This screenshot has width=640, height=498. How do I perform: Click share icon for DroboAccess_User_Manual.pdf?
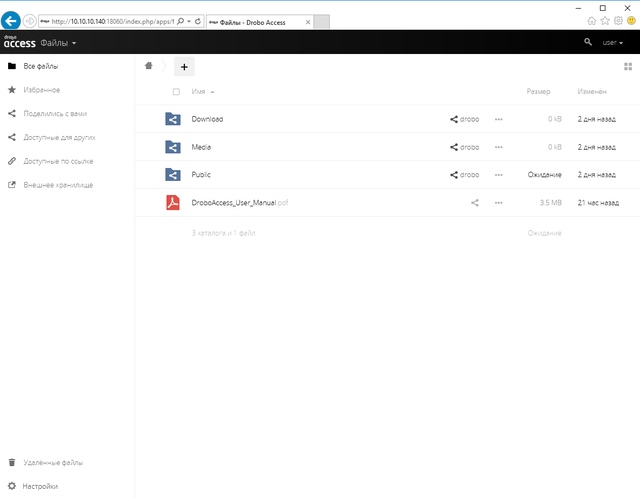[475, 203]
